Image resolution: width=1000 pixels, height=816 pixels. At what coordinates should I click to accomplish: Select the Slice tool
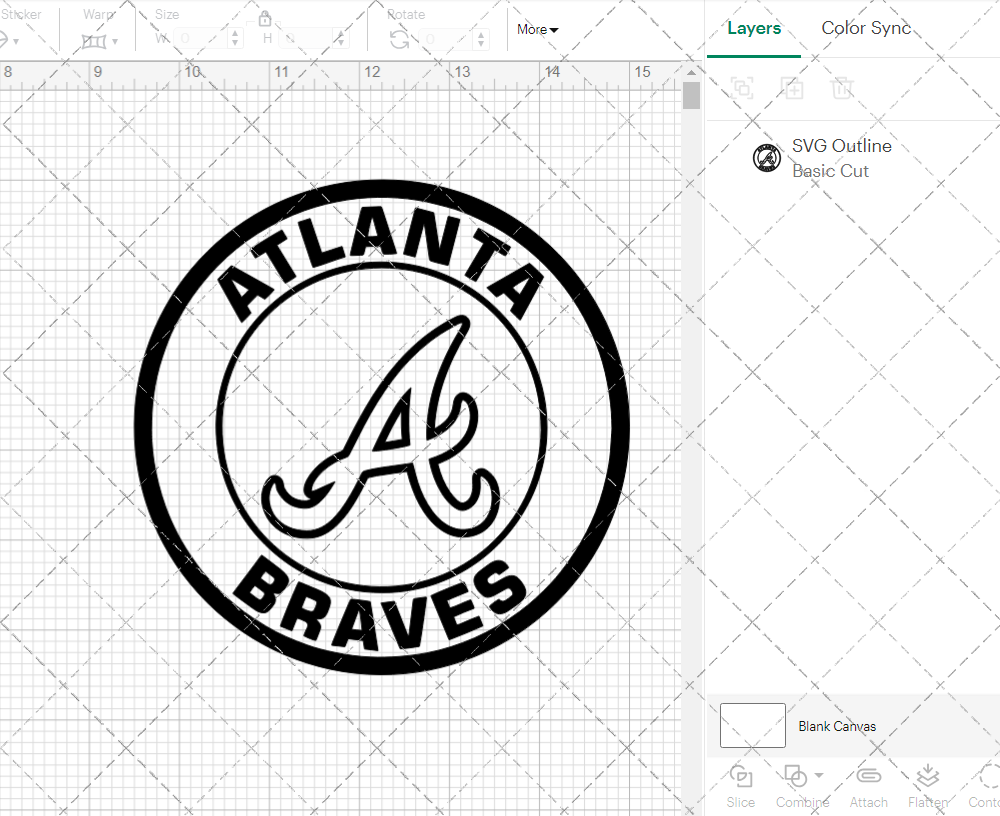(x=740, y=785)
